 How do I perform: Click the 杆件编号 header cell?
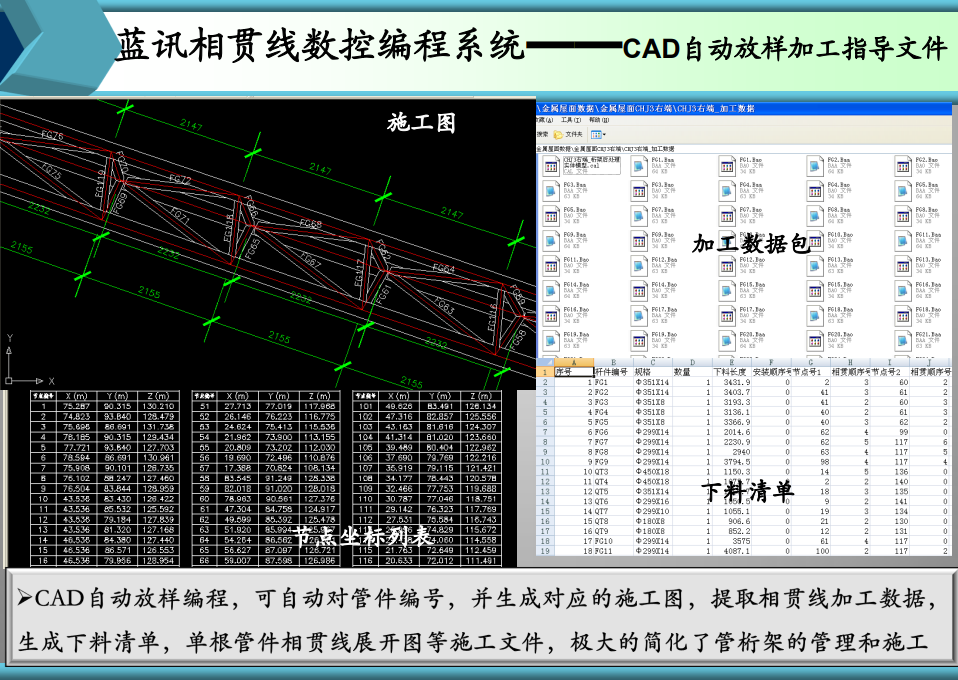point(612,372)
